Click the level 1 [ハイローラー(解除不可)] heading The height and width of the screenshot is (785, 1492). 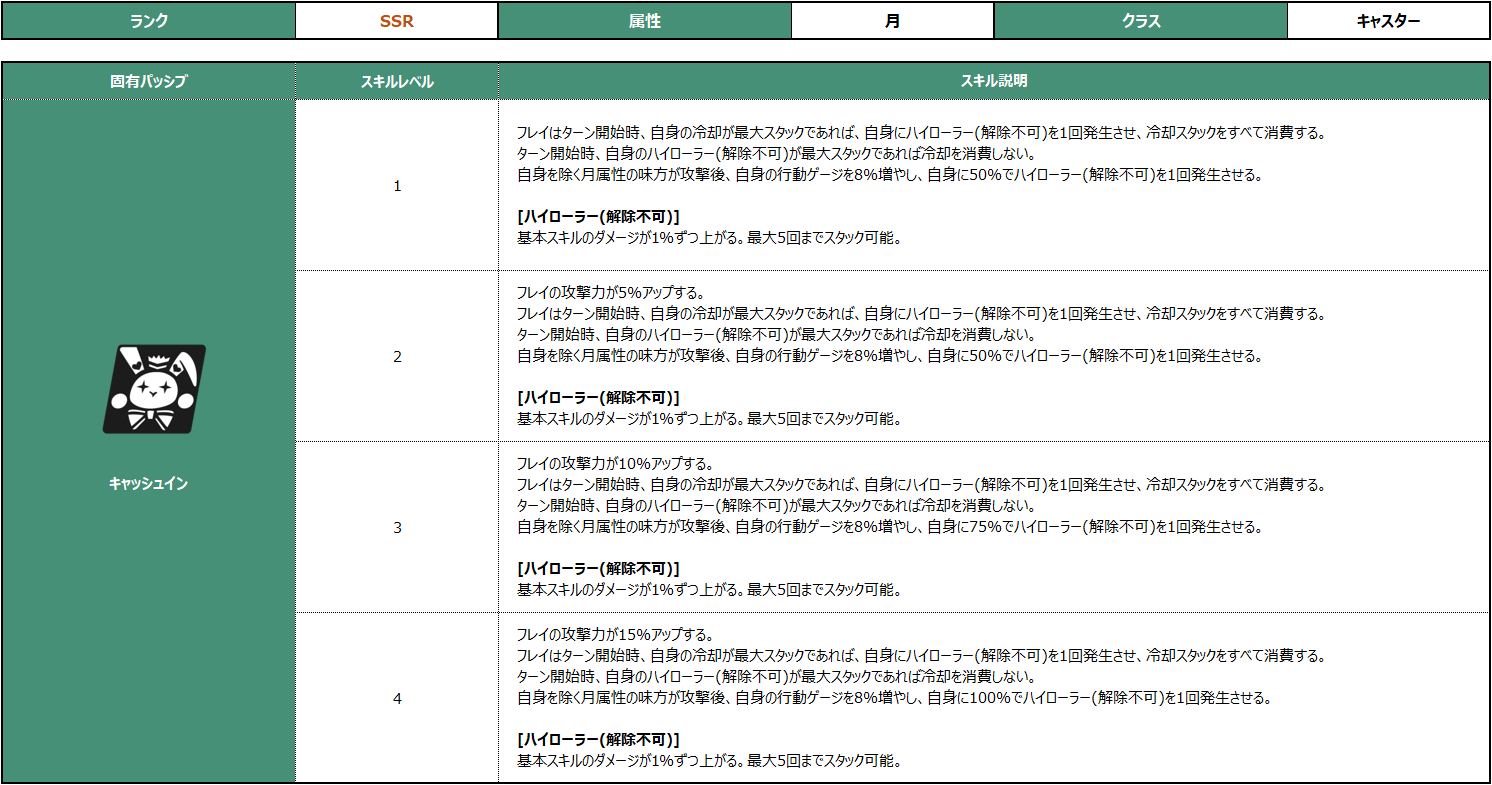[598, 217]
